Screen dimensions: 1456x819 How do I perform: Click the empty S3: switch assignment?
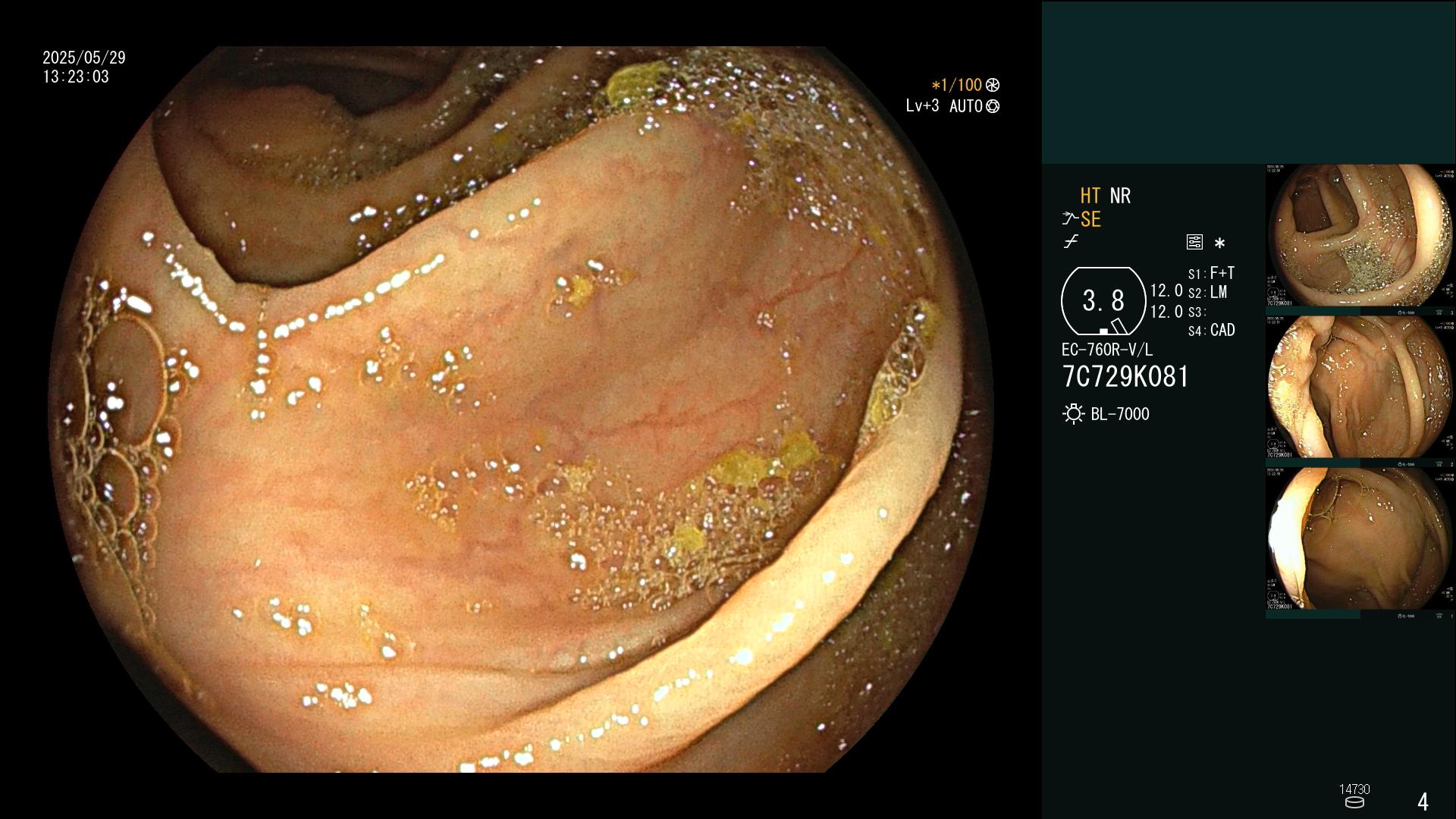pyautogui.click(x=1197, y=312)
